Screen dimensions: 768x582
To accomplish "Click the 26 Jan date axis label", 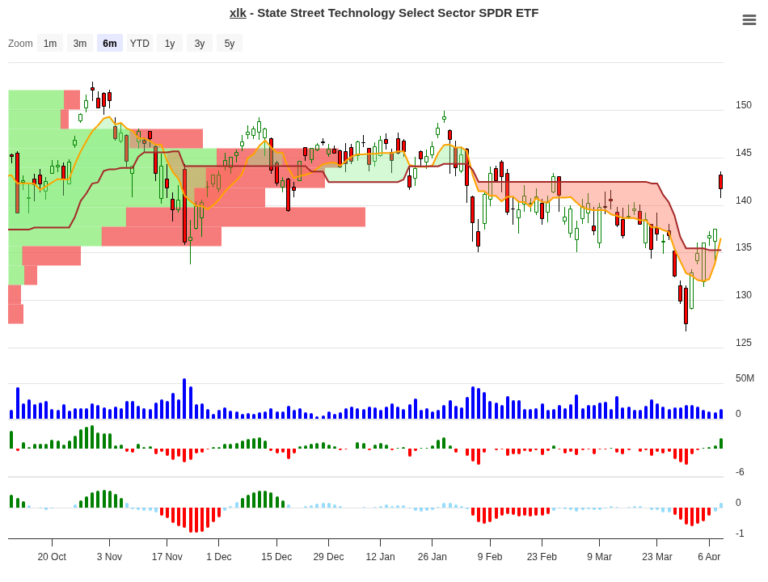I will pos(432,557).
